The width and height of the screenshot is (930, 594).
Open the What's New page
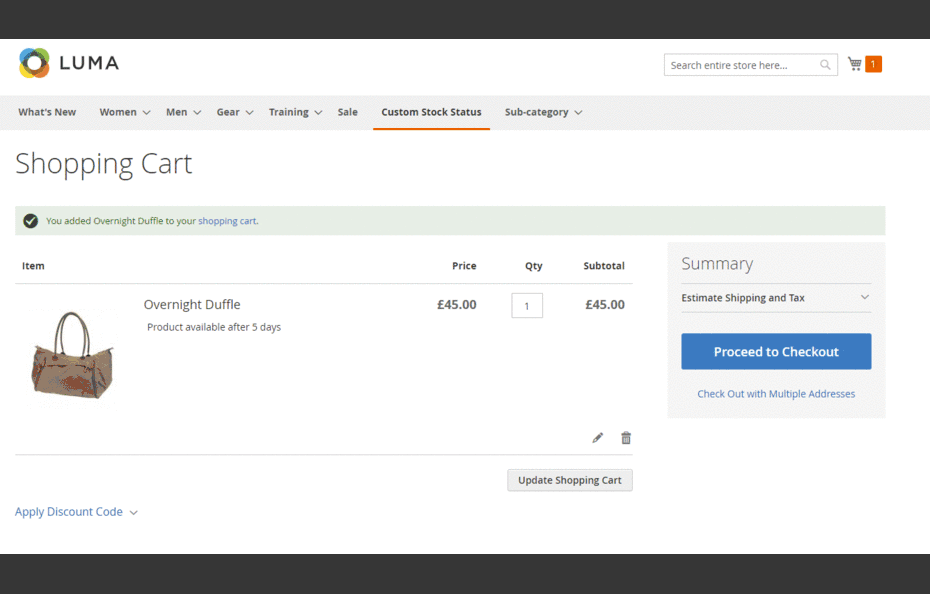(x=47, y=112)
